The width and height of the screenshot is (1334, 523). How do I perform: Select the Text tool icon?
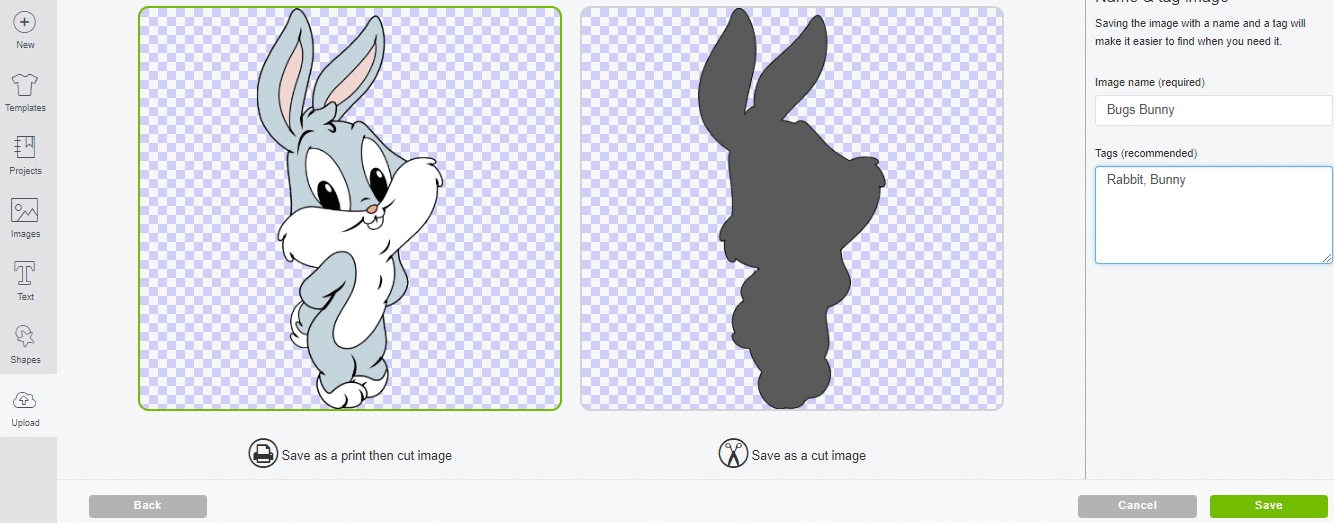pos(25,274)
